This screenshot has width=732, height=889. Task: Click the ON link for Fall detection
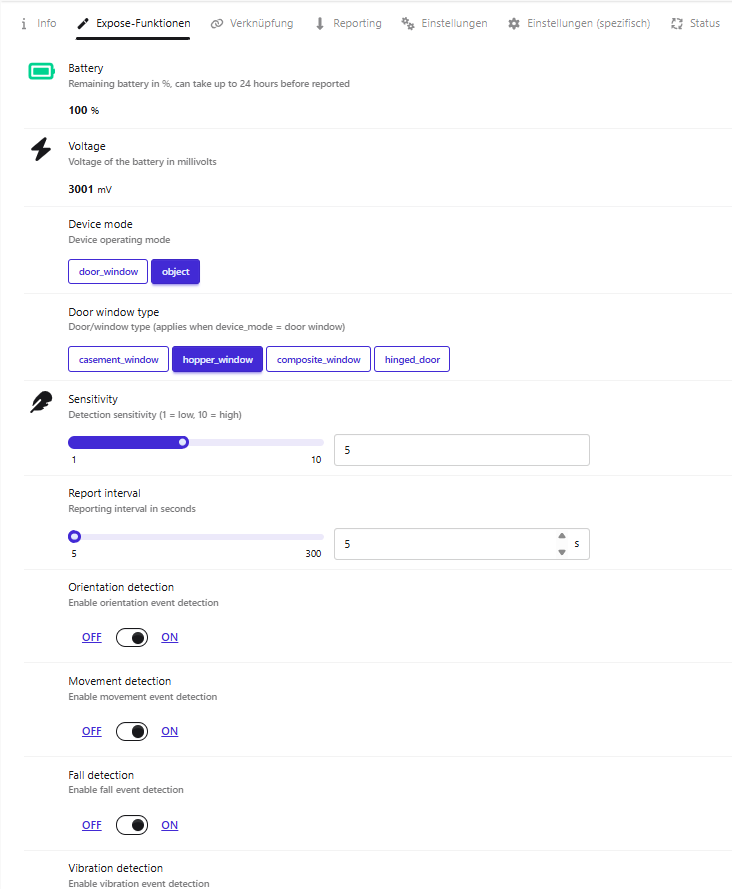point(170,825)
